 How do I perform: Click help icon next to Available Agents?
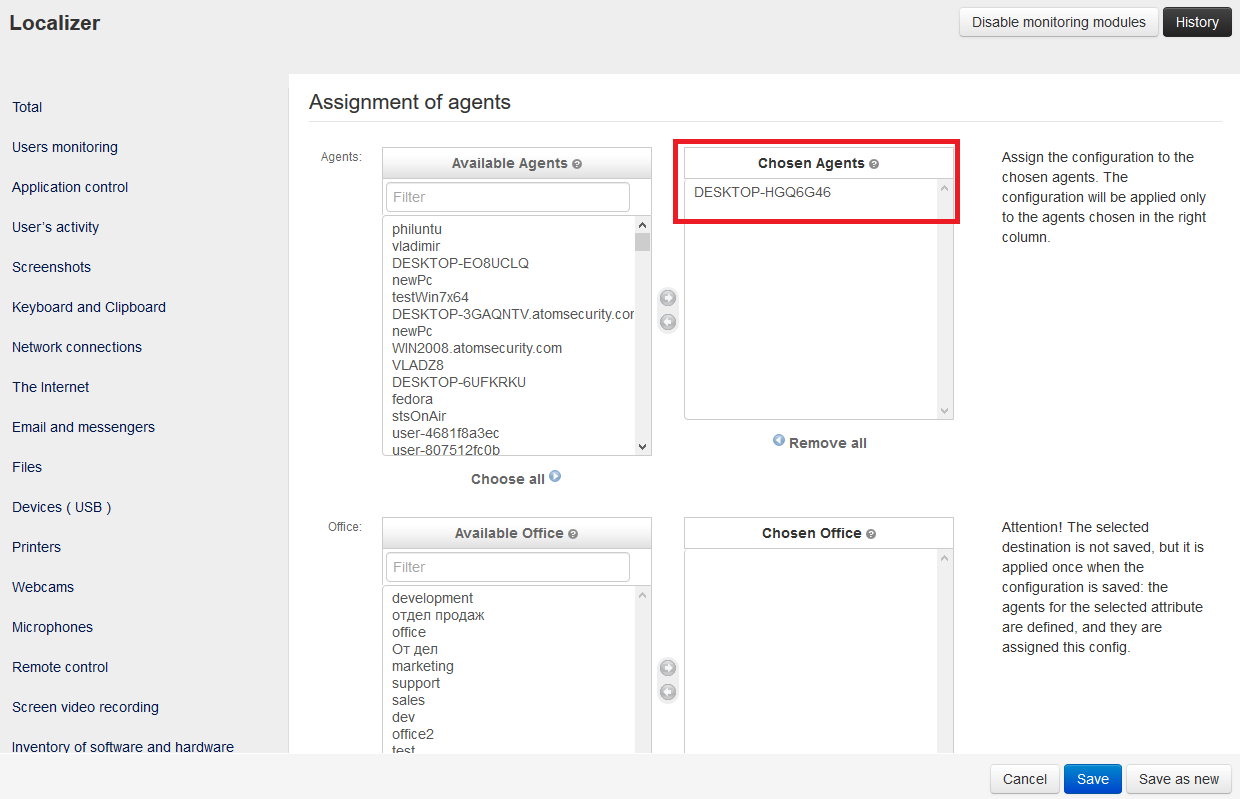pos(577,164)
